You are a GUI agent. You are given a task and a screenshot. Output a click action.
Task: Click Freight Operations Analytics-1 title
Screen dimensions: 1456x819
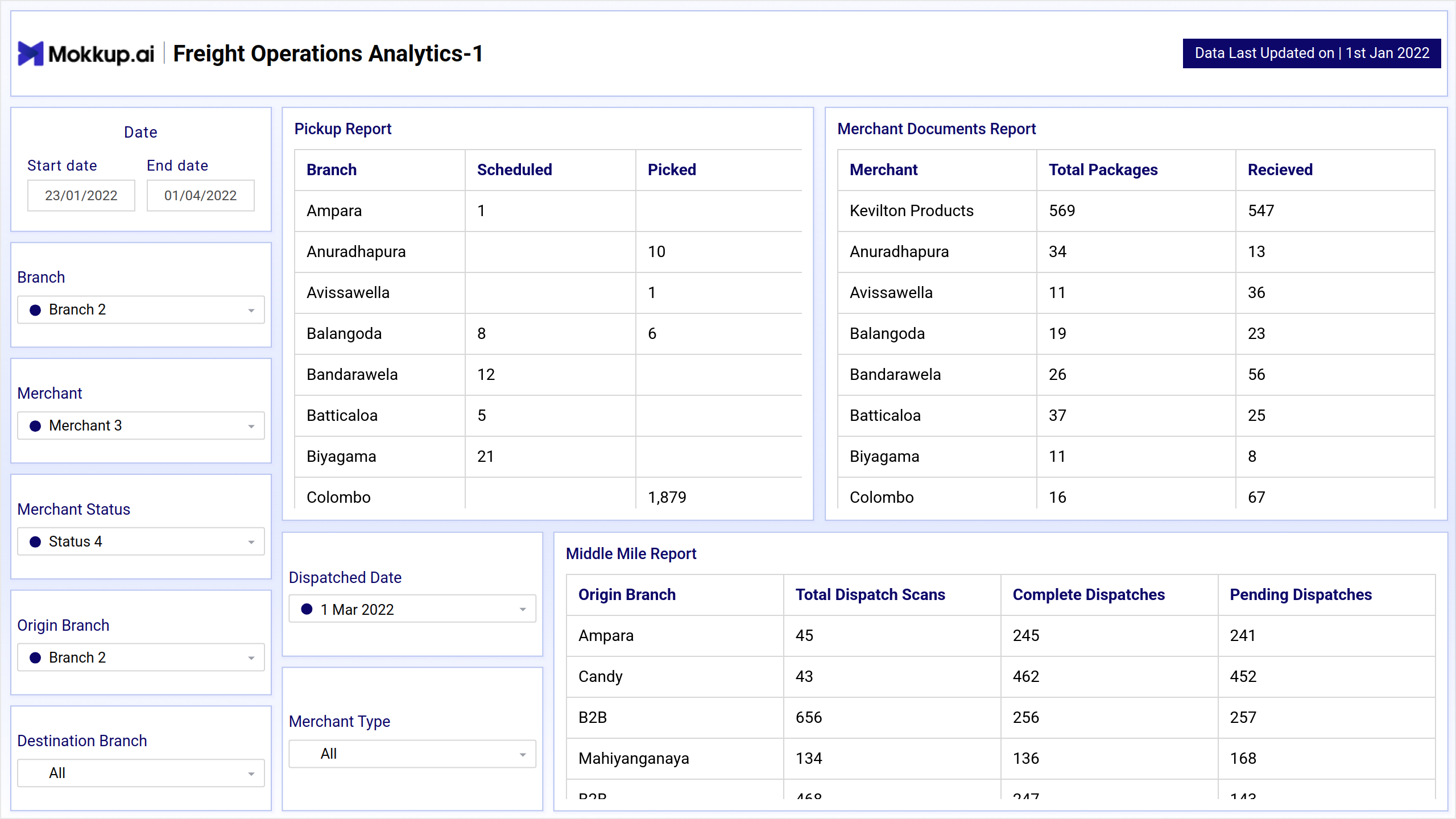328,53
